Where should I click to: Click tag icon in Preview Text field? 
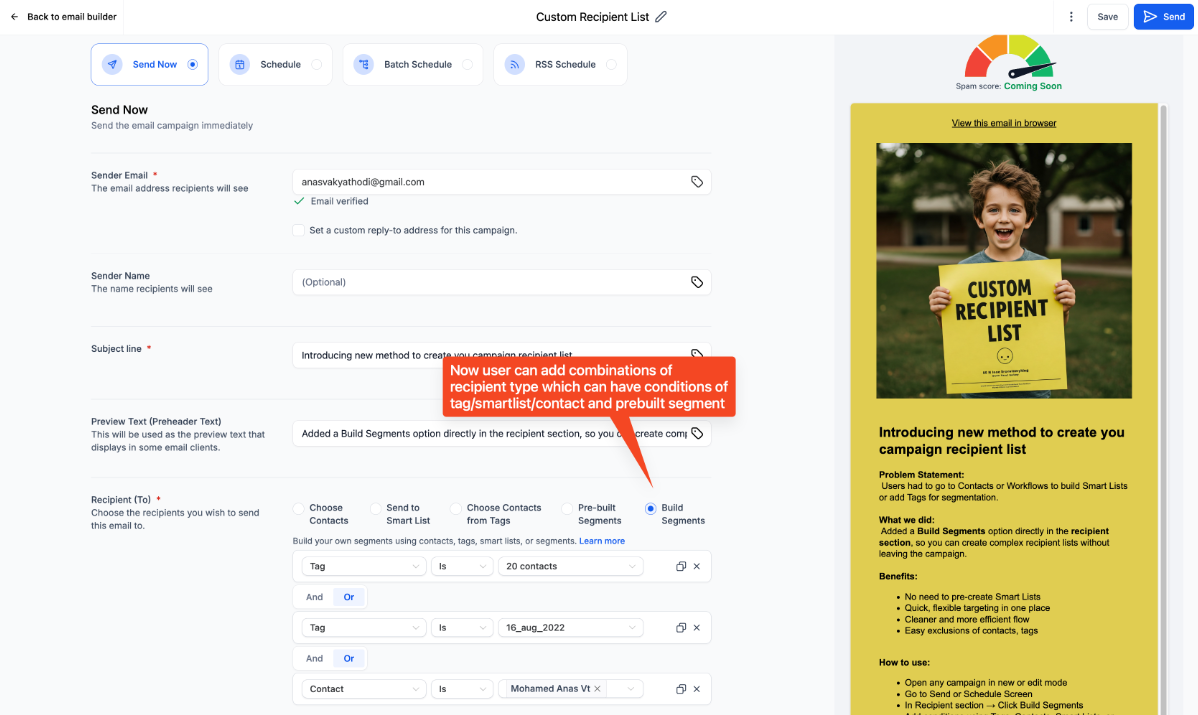pyautogui.click(x=697, y=434)
